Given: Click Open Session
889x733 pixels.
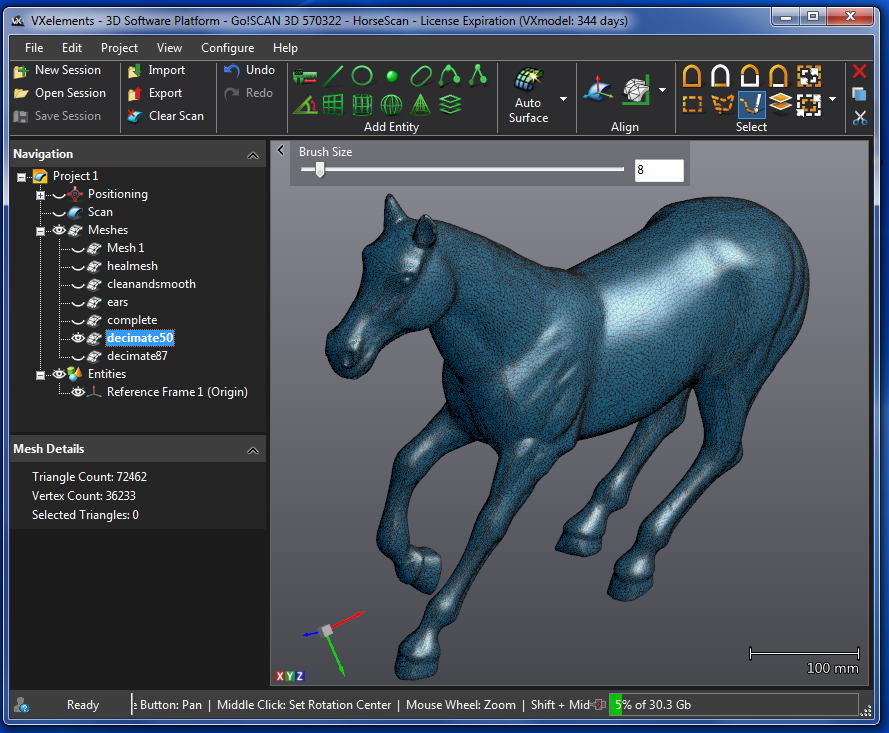Looking at the screenshot, I should [60, 93].
